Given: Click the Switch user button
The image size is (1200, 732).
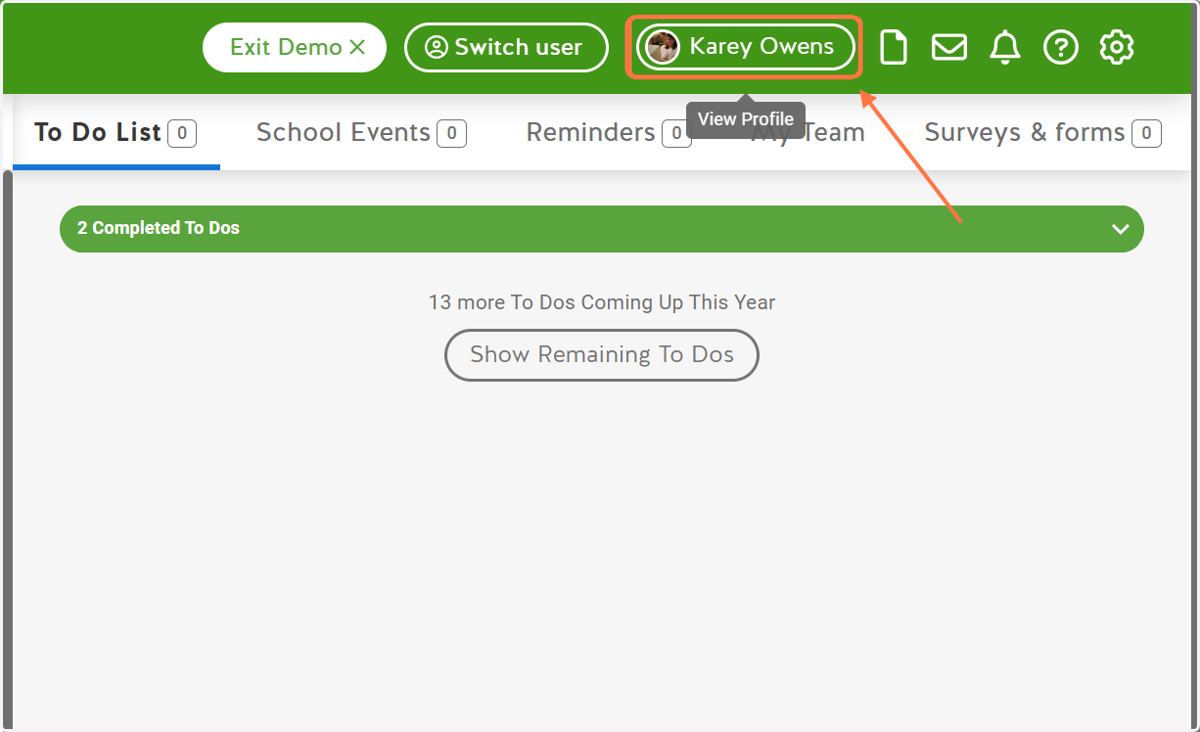Looking at the screenshot, I should 506,47.
